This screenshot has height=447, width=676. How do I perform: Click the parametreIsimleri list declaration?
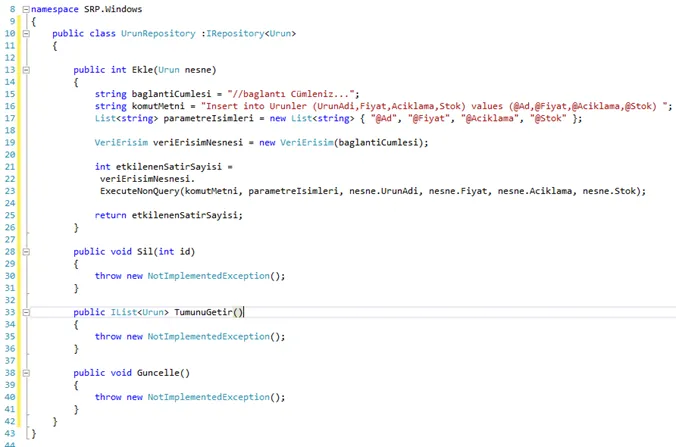pos(208,118)
